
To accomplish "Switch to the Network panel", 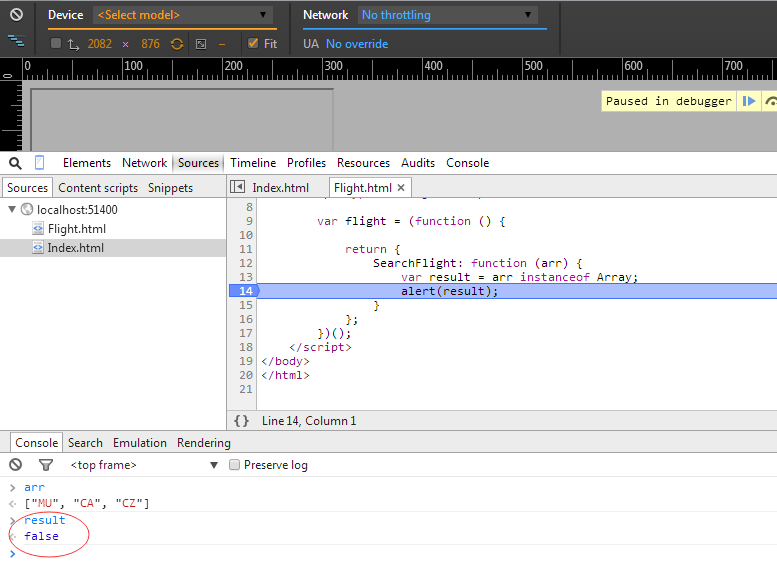I will tap(145, 163).
